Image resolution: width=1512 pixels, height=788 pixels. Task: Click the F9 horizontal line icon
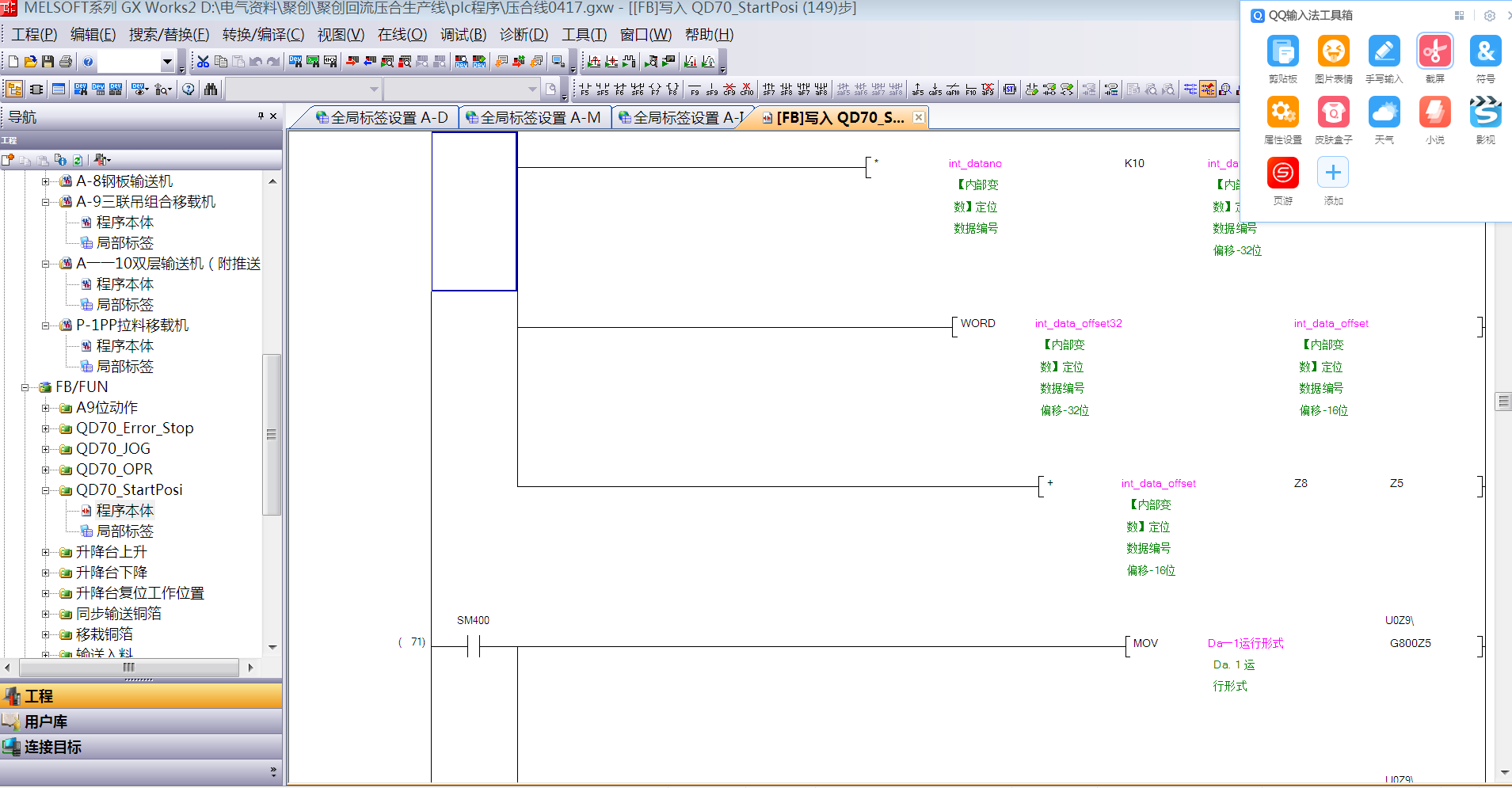[695, 89]
